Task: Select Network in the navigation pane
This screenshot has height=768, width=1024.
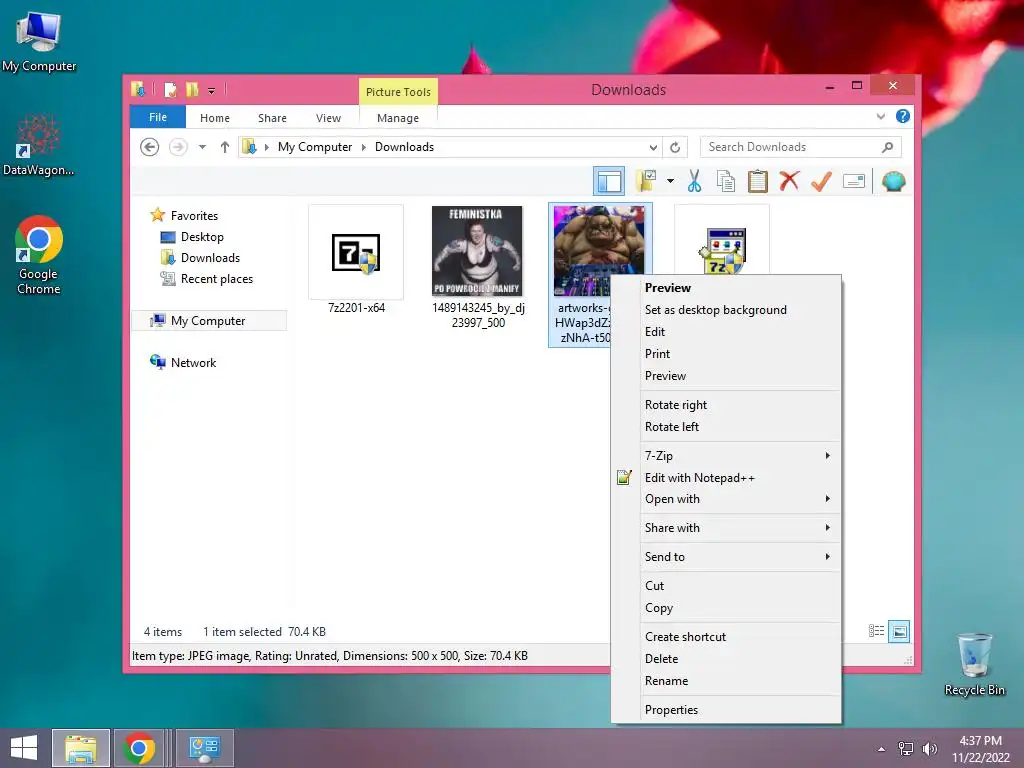Action: pos(193,362)
